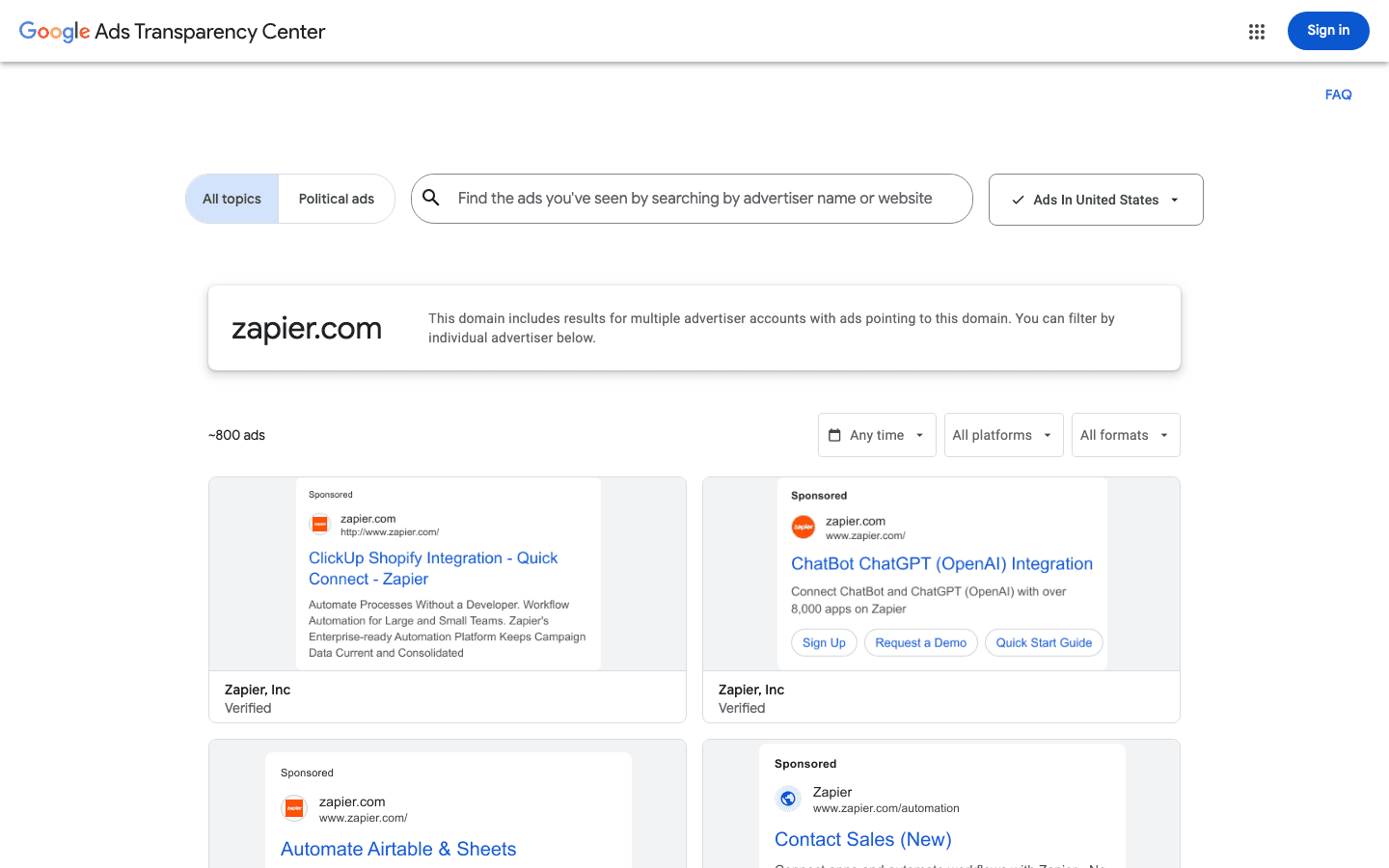Click Ads Transparency Center title
Viewport: 1389px width, 868px height.
(210, 32)
